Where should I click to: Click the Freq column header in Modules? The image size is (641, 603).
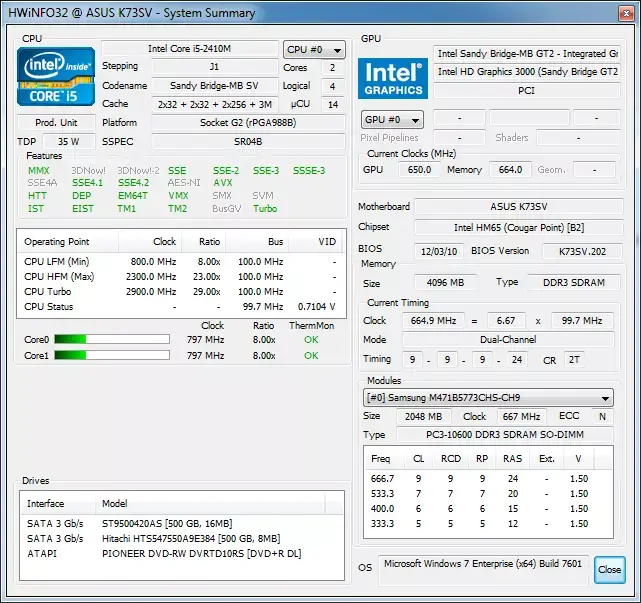pos(383,459)
